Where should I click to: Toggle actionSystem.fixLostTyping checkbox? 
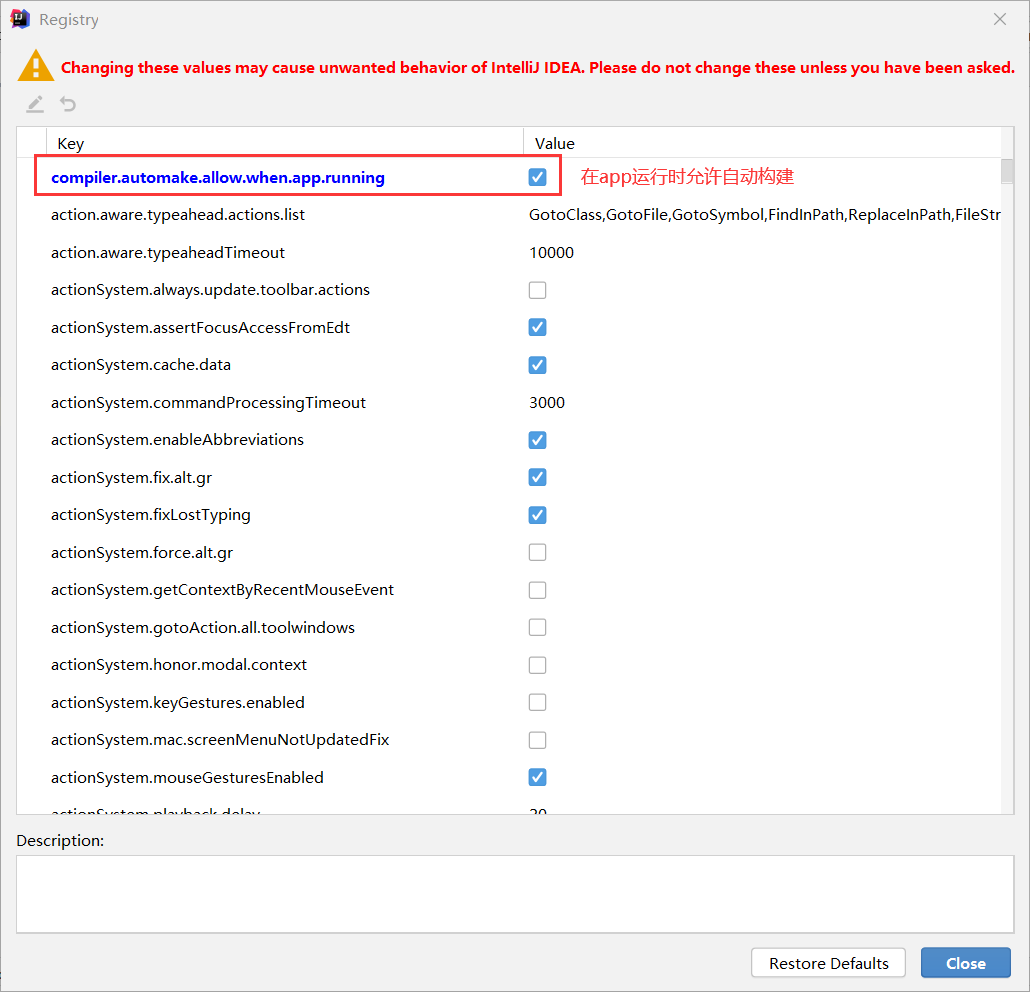(537, 514)
